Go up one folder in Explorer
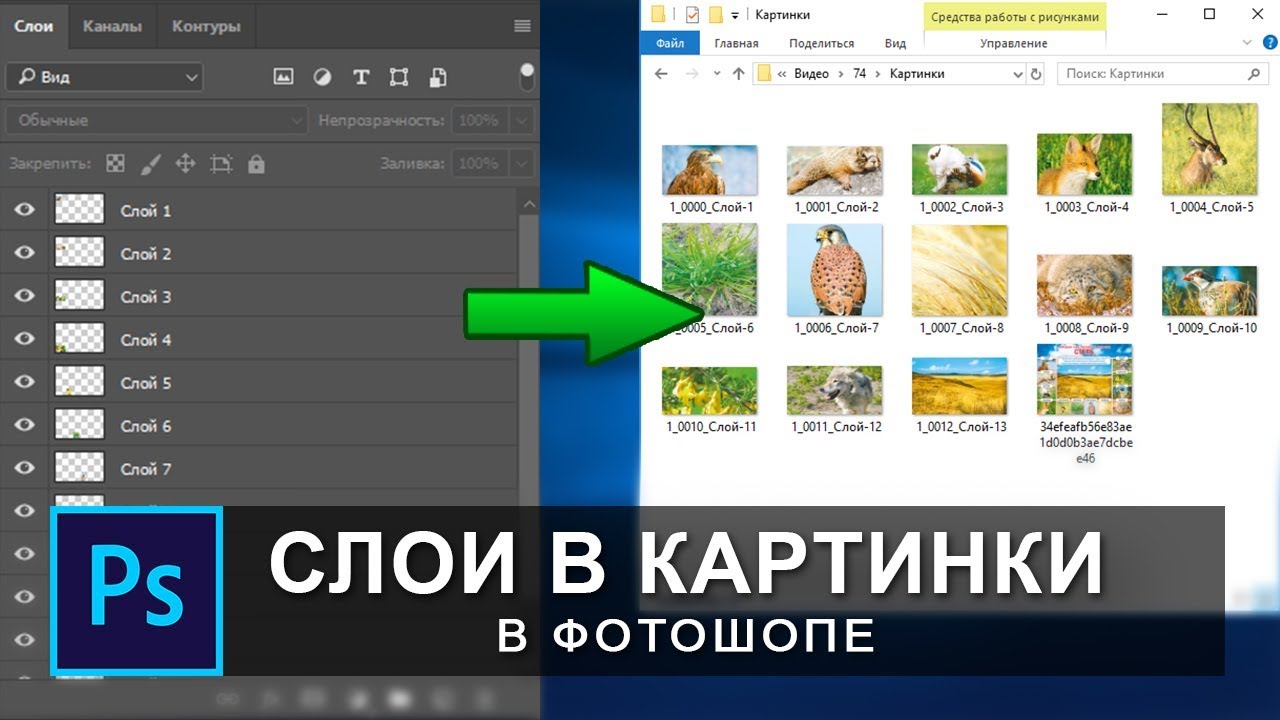 pos(739,73)
